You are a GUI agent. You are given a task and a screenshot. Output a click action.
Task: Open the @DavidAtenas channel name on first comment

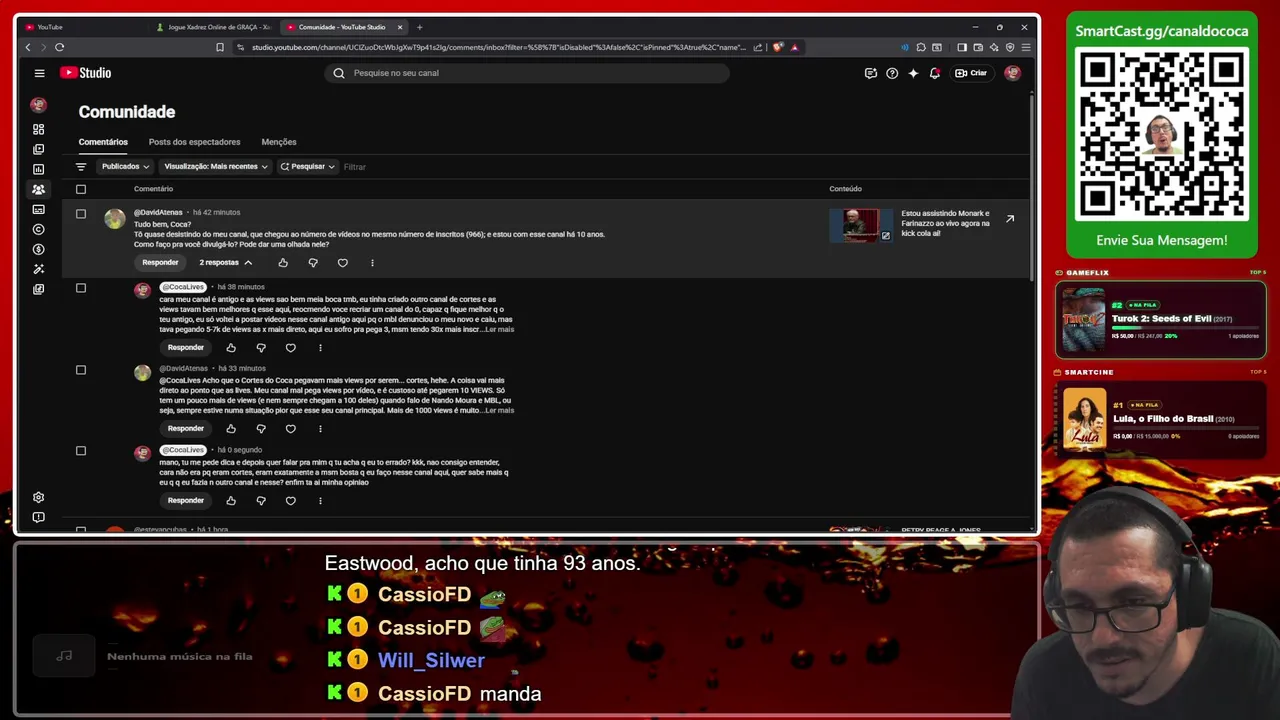[158, 213]
